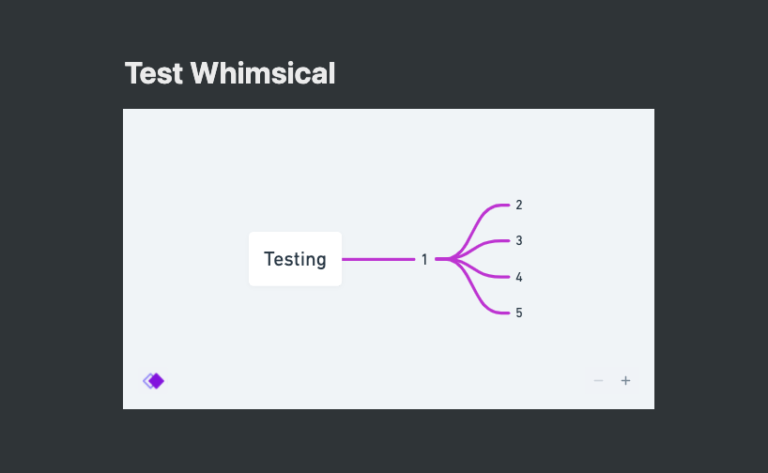Select the curved branch leading to node 5
Image resolution: width=768 pixels, height=473 pixels.
click(x=484, y=304)
